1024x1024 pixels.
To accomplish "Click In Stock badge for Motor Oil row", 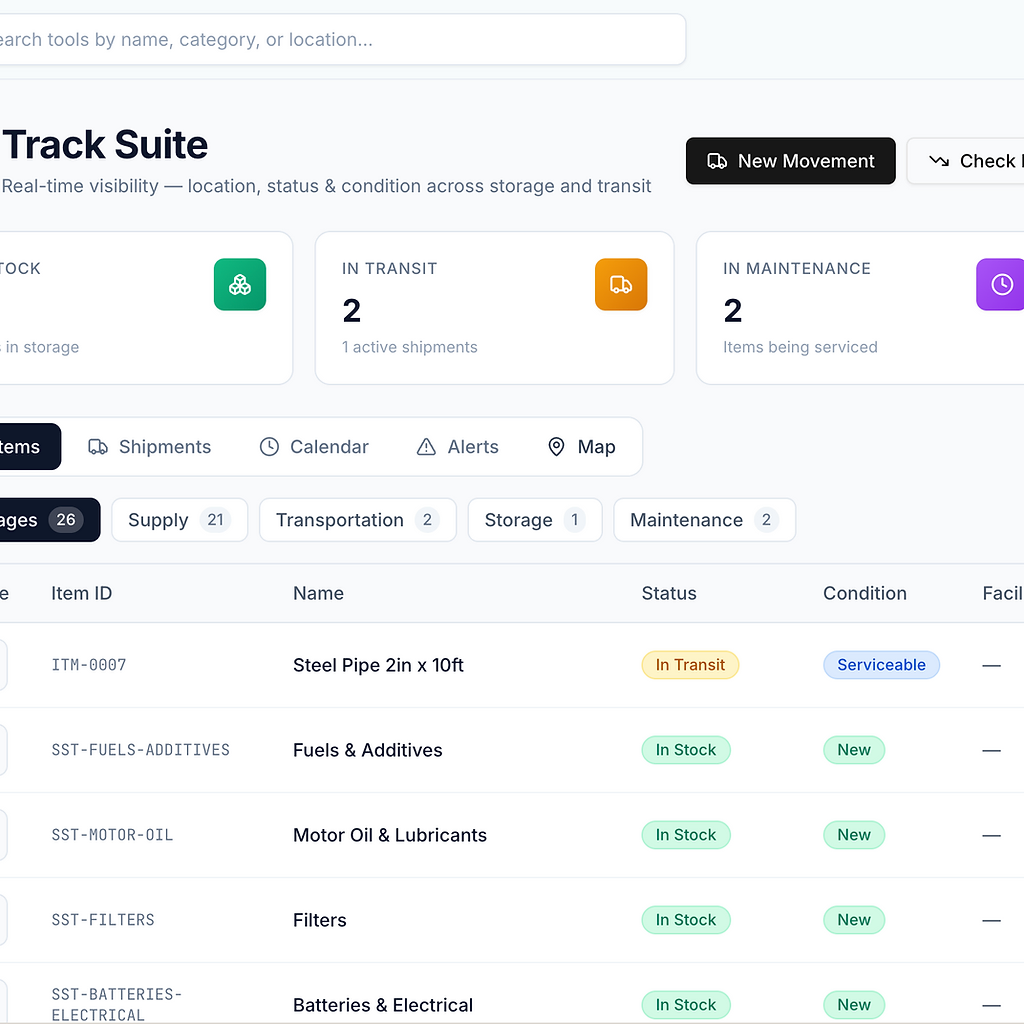I will [686, 835].
